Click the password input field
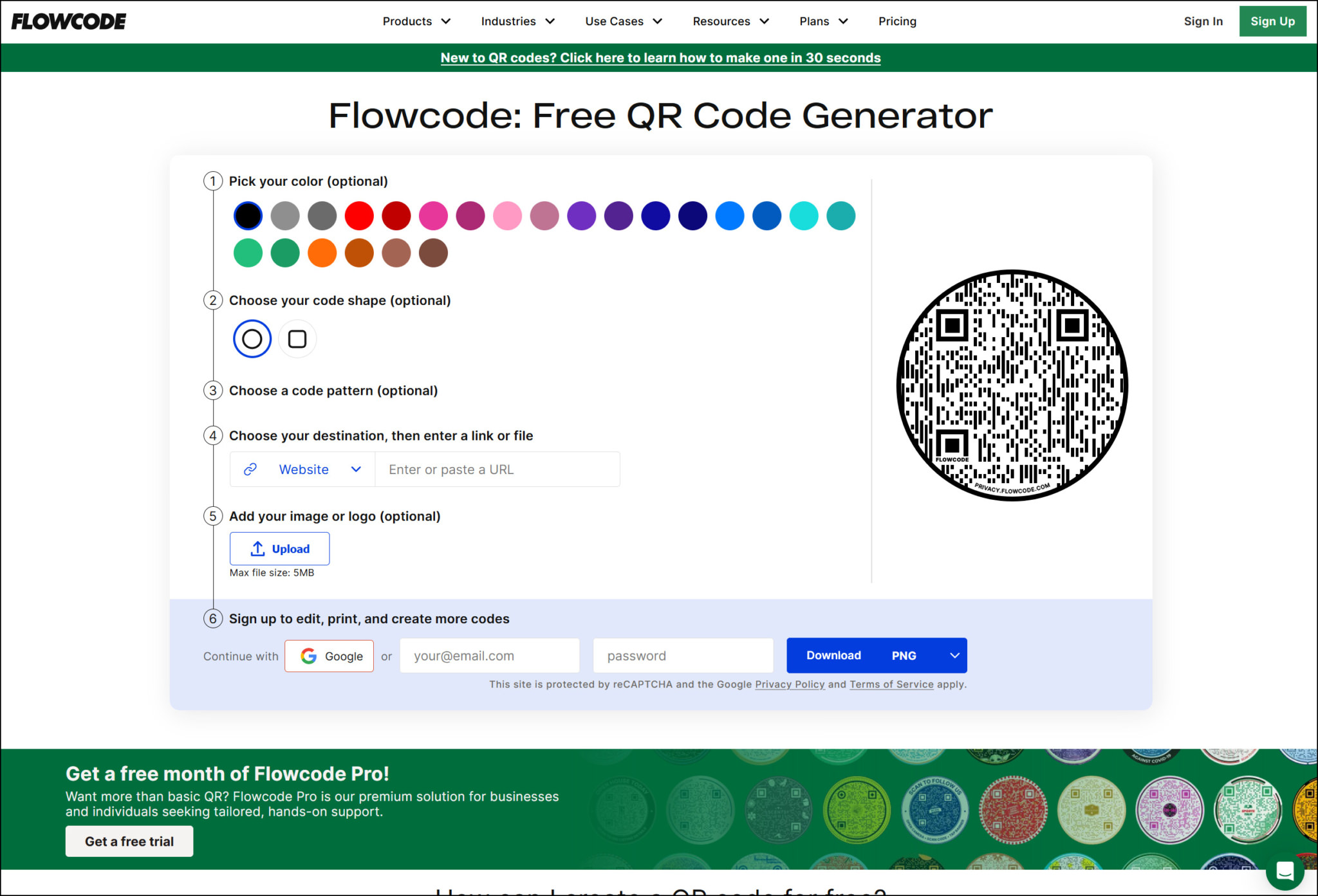The width and height of the screenshot is (1318, 896). pyautogui.click(x=683, y=656)
